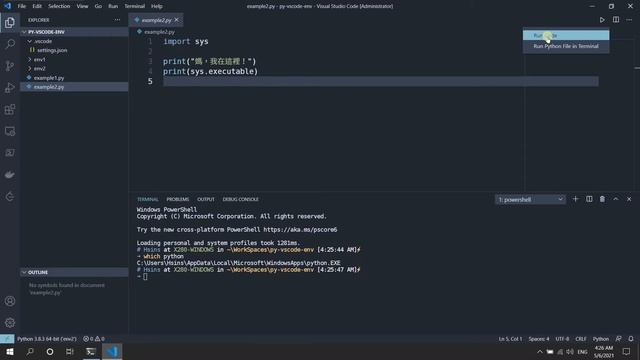
Task: Switch to the DEBUG CONSOLE tab
Action: (x=240, y=199)
